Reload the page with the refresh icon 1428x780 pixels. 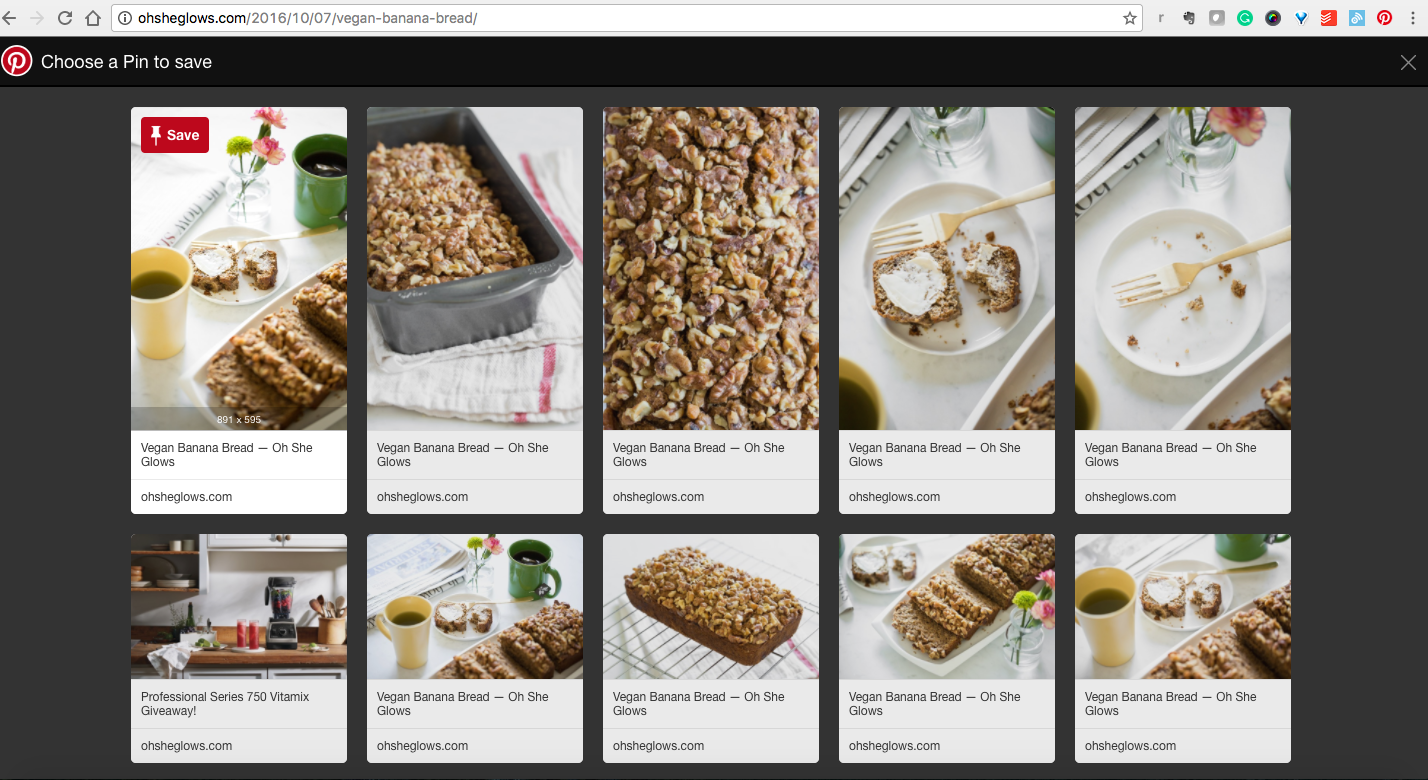tap(65, 18)
